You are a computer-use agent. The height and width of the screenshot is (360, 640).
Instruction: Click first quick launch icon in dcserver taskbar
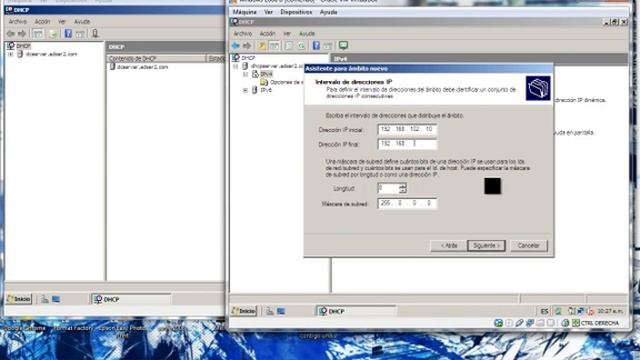[x=44, y=299]
